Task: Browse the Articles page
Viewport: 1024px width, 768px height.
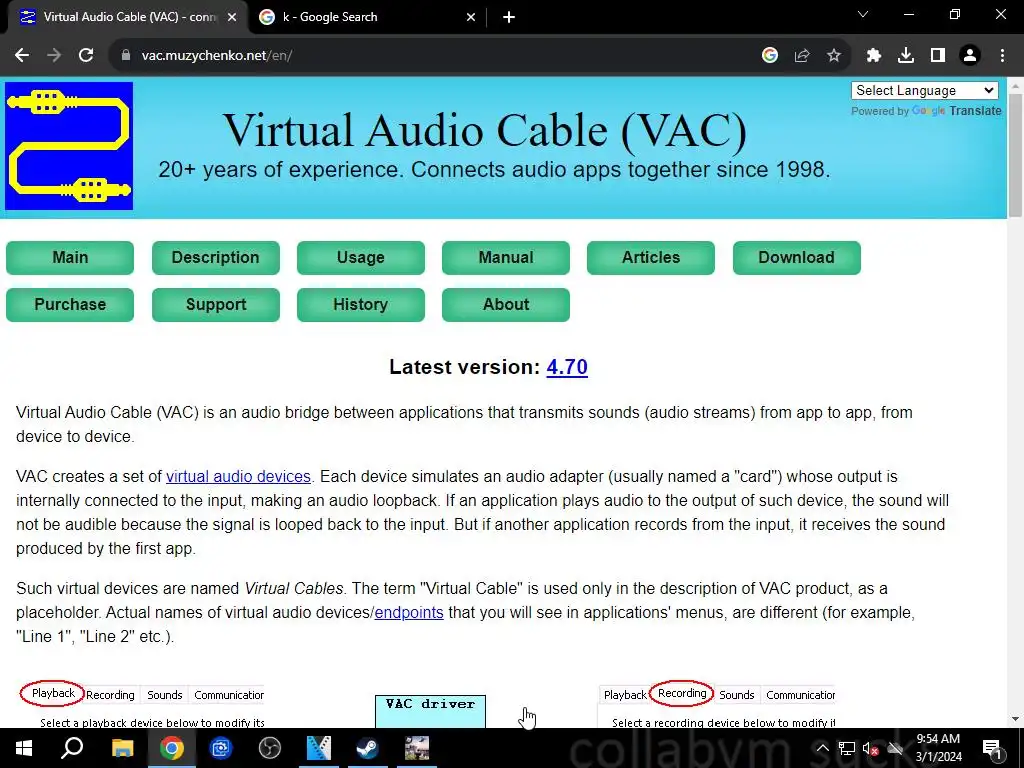Action: tap(650, 258)
